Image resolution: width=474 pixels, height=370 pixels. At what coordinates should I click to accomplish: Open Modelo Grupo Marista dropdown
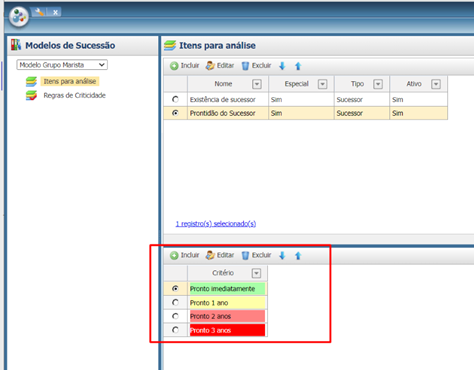[x=62, y=65]
